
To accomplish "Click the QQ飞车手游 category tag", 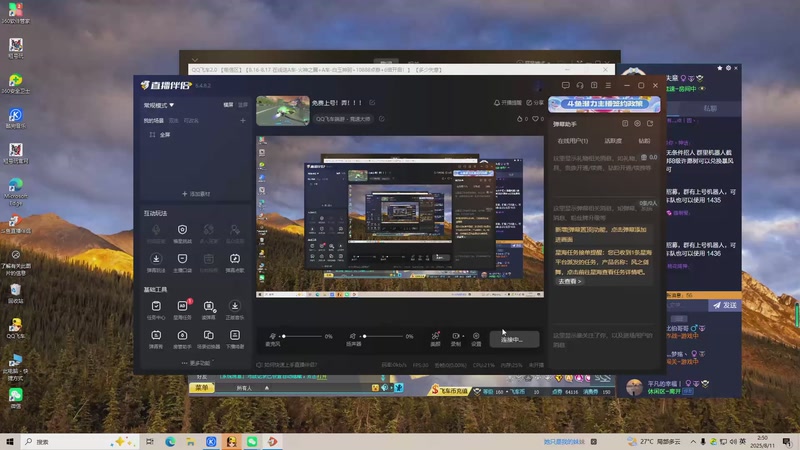I will pyautogui.click(x=343, y=119).
